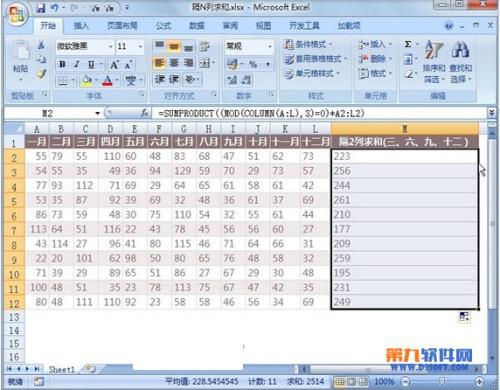This screenshot has width=500, height=390.
Task: Click the Auto Fill Options icon below data
Action: [x=464, y=317]
